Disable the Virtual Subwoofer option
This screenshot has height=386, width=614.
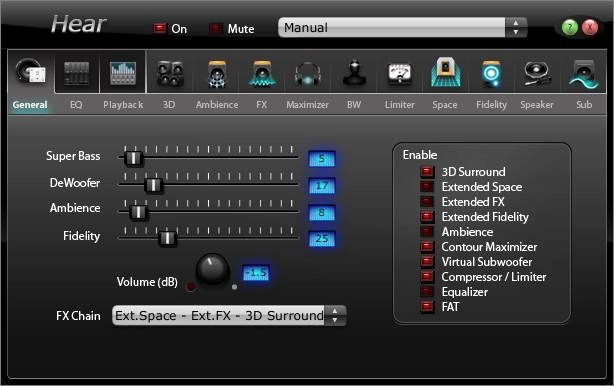[x=427, y=262]
